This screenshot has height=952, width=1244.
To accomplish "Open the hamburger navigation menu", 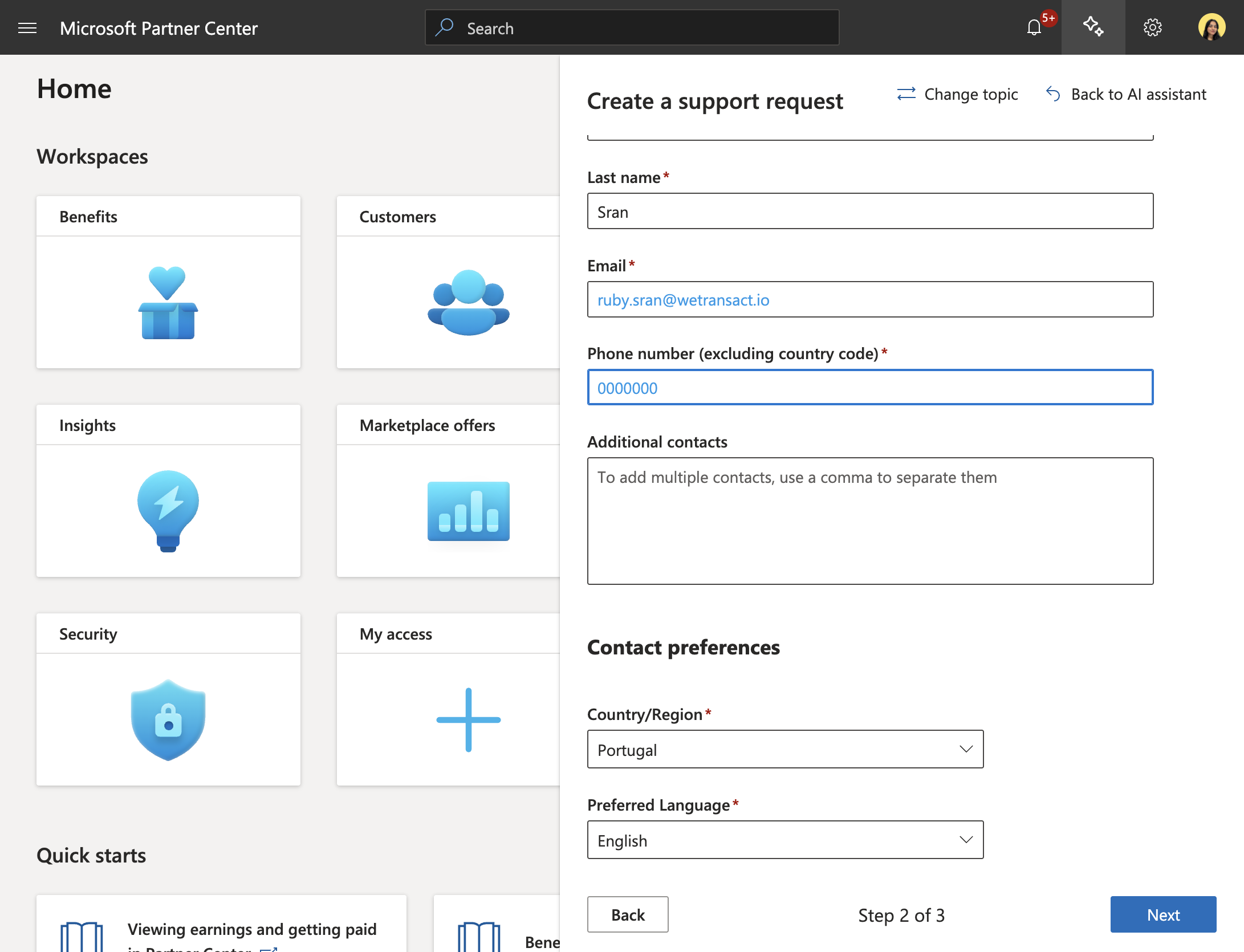I will [x=27, y=28].
